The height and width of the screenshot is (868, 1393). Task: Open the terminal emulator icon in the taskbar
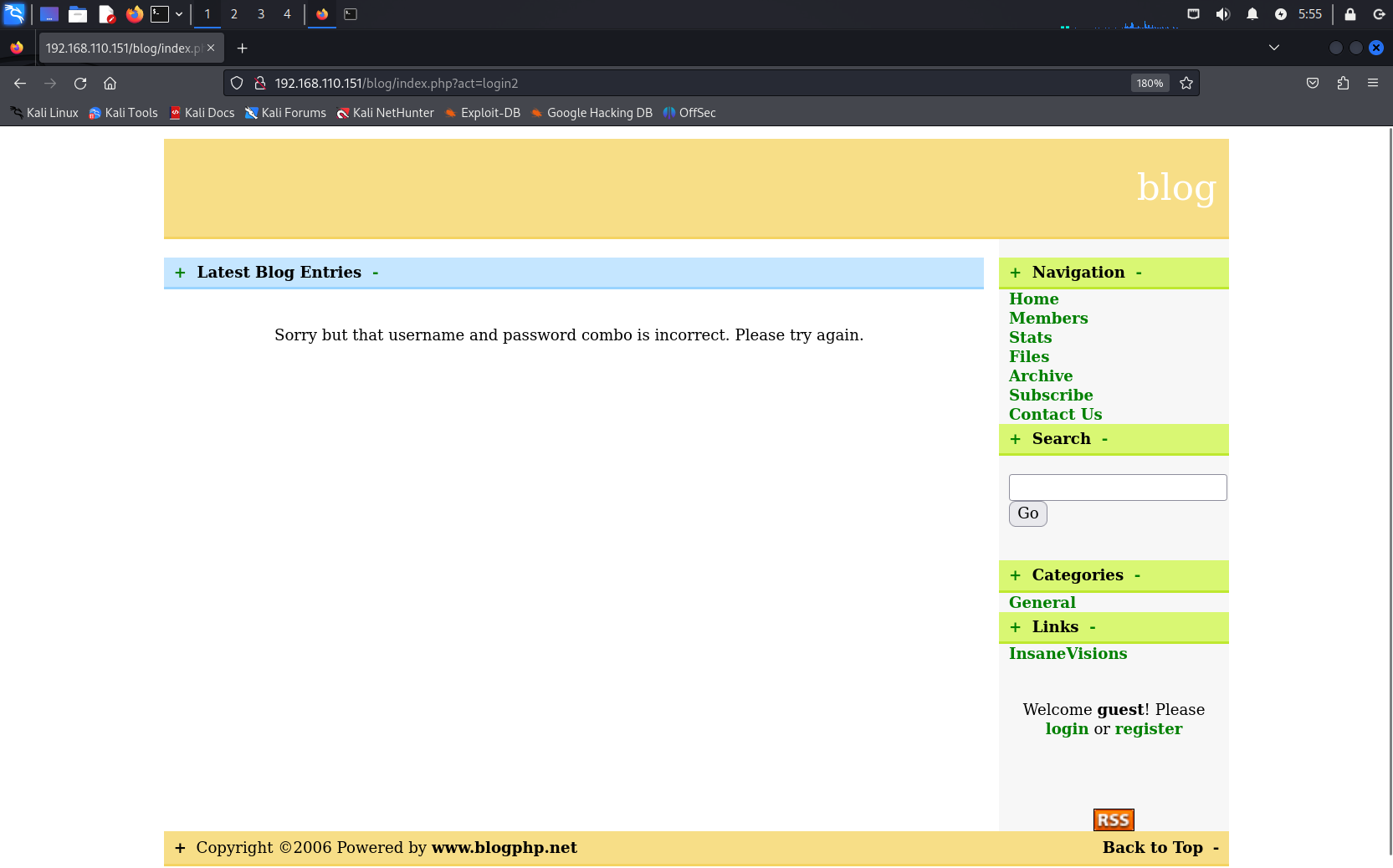pos(160,14)
